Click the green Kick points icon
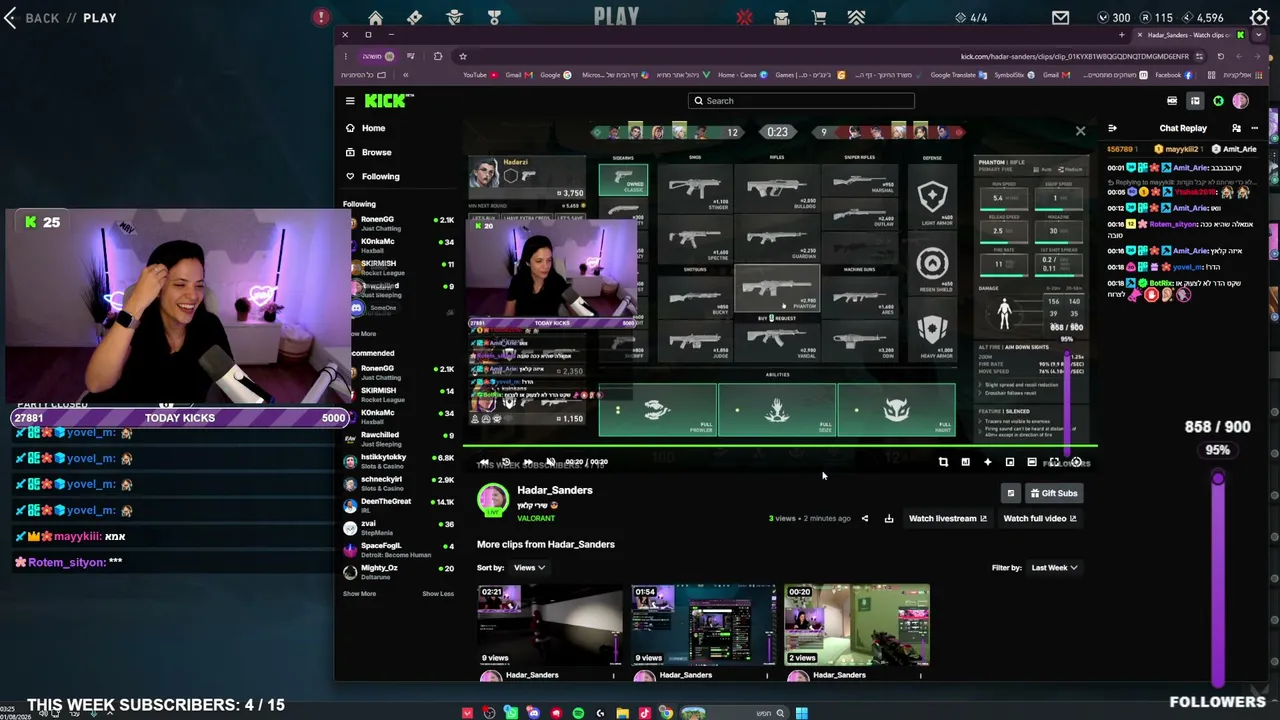 [1218, 101]
